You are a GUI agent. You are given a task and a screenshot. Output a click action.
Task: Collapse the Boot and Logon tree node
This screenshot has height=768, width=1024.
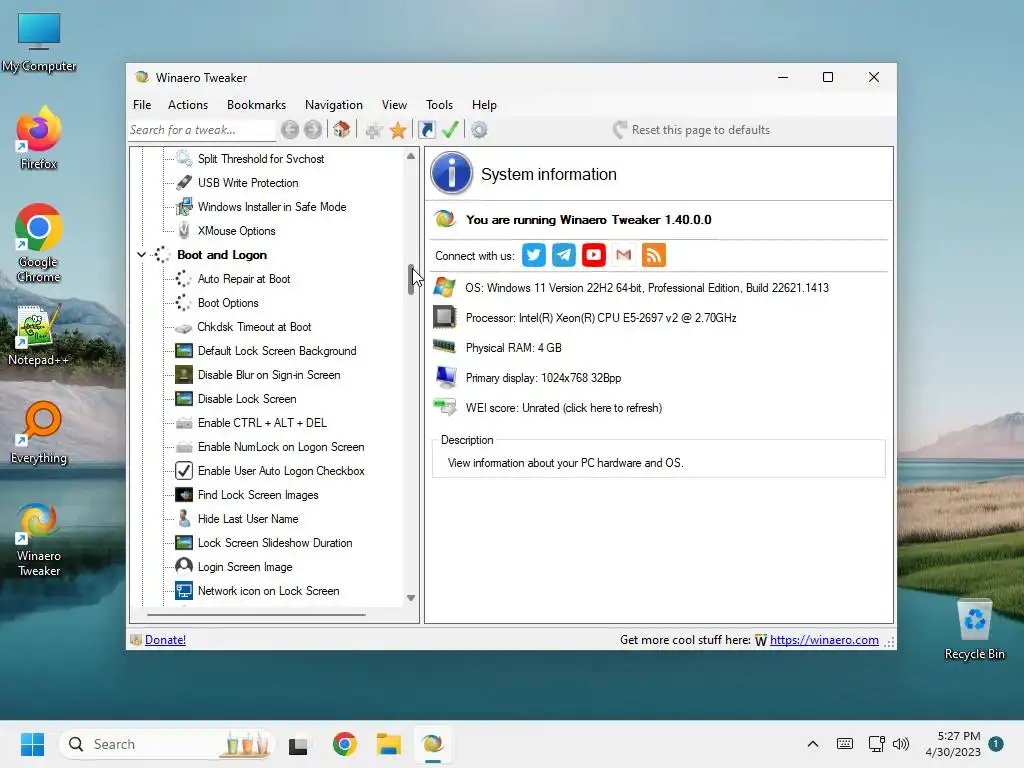pyautogui.click(x=141, y=255)
